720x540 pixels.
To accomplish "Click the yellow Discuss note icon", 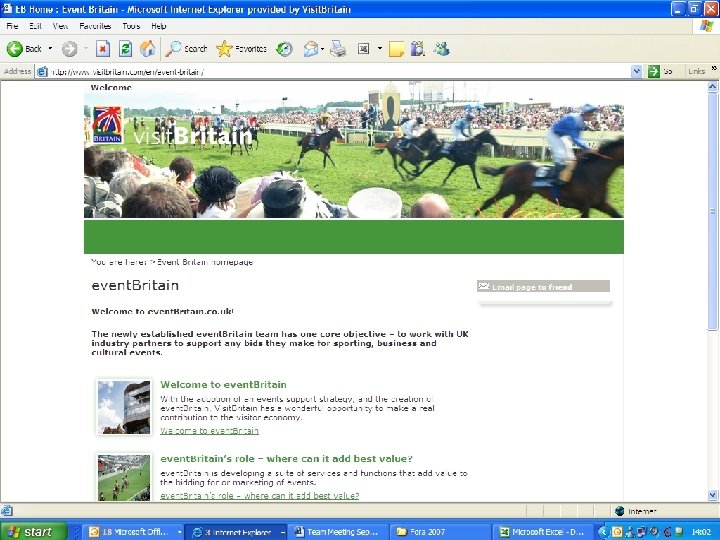I will click(396, 49).
